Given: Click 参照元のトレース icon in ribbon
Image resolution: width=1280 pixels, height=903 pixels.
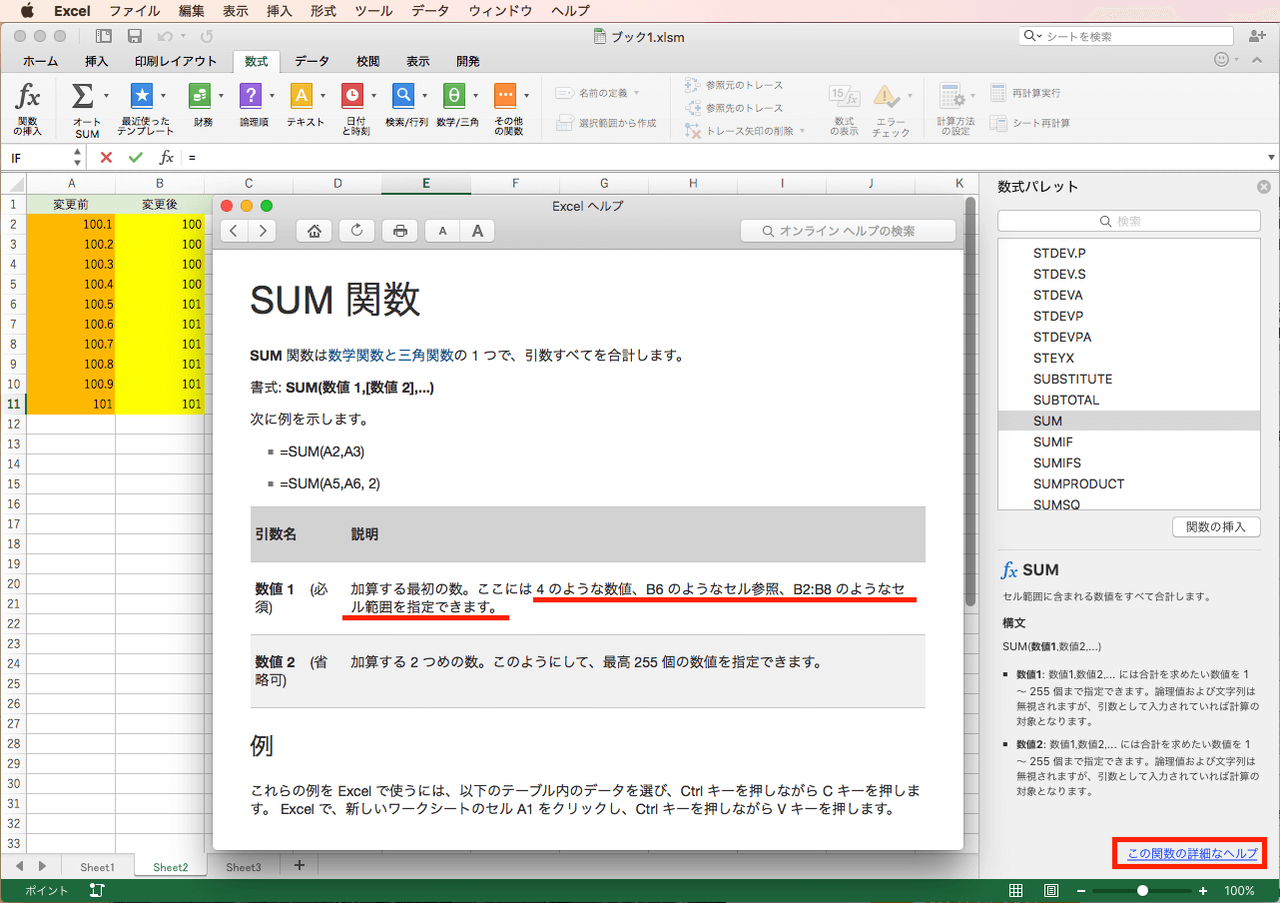Looking at the screenshot, I should coord(693,85).
